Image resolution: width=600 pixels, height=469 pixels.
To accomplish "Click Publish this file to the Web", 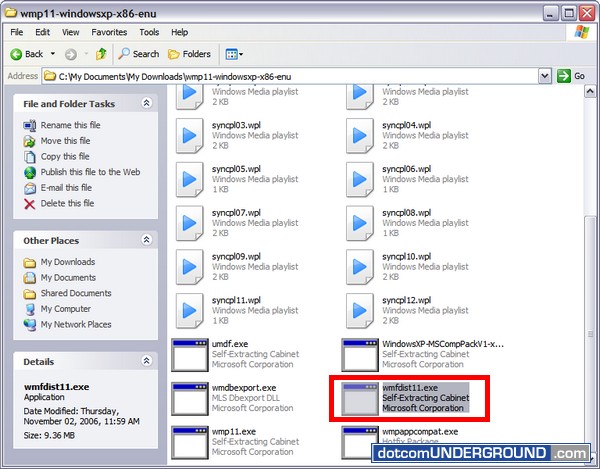I will click(x=90, y=172).
